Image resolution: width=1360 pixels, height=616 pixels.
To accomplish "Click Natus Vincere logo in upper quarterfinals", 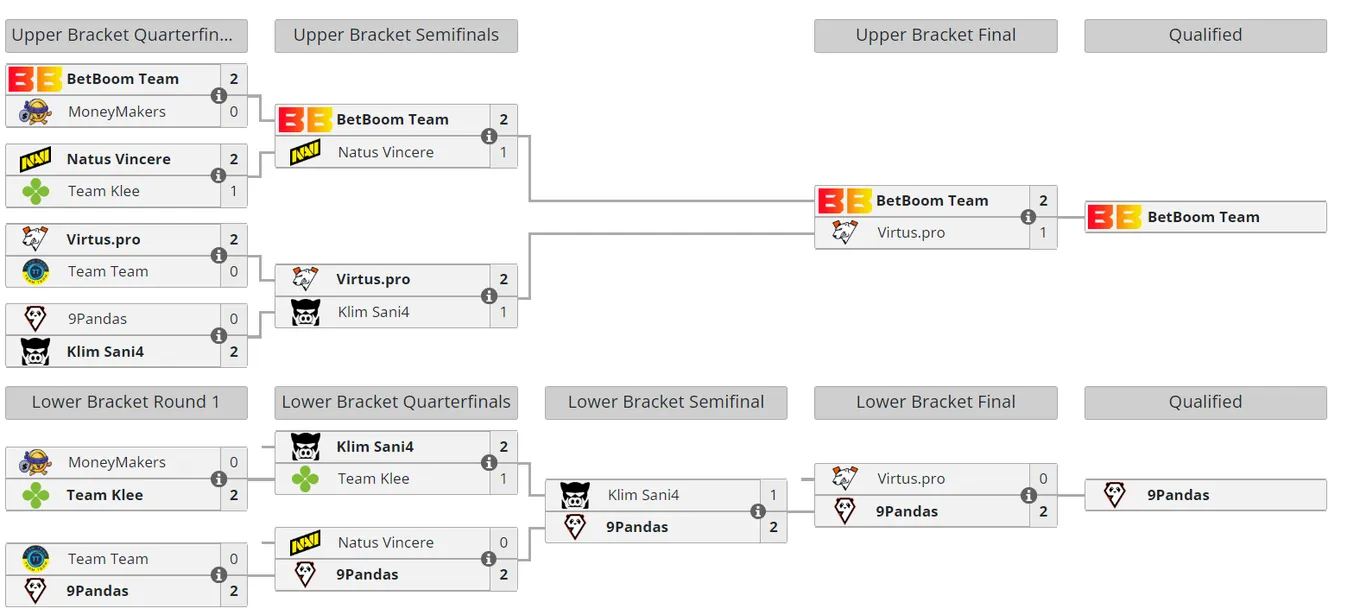I will 35,159.
